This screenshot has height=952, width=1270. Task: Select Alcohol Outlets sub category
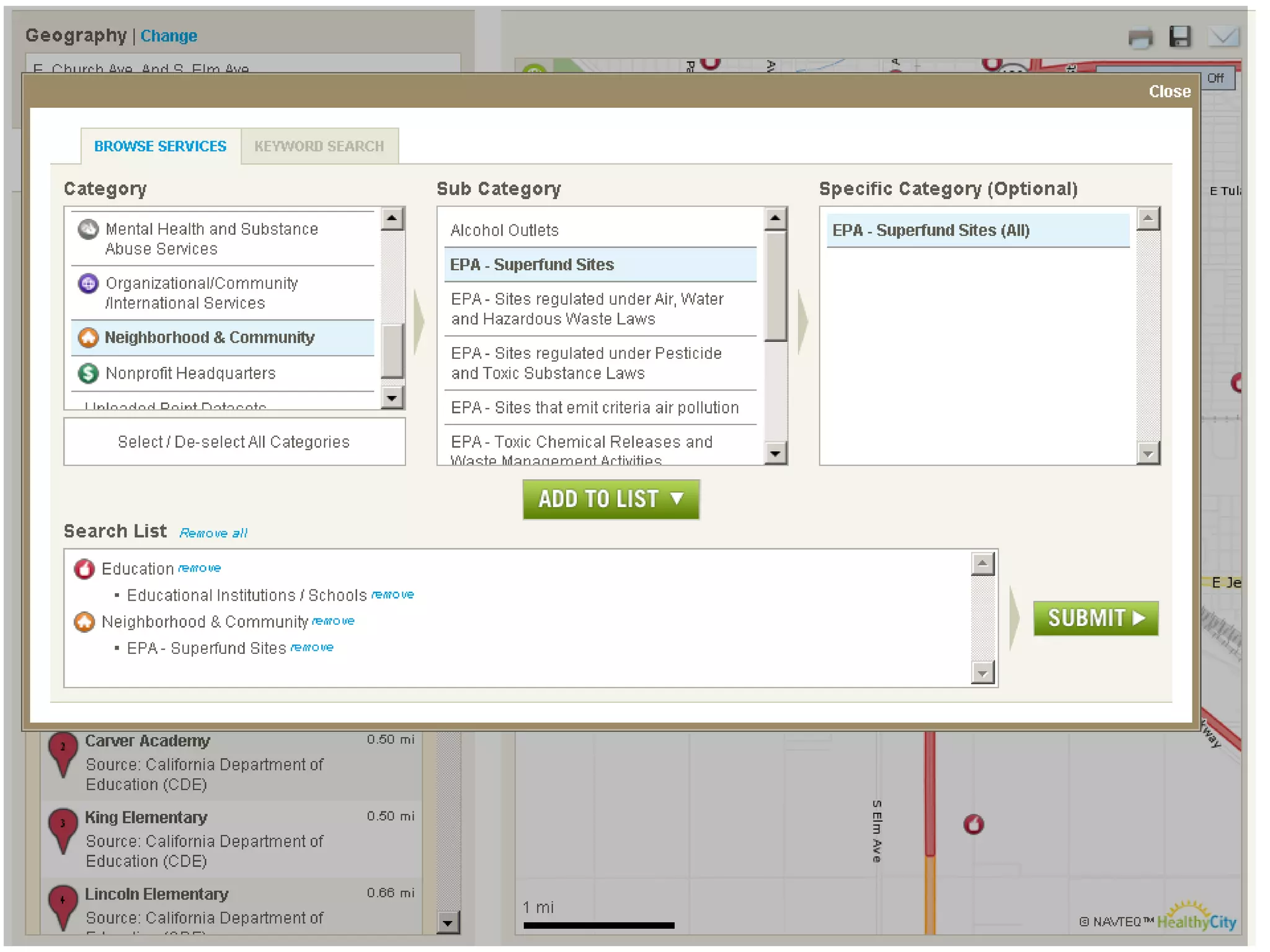tap(600, 230)
